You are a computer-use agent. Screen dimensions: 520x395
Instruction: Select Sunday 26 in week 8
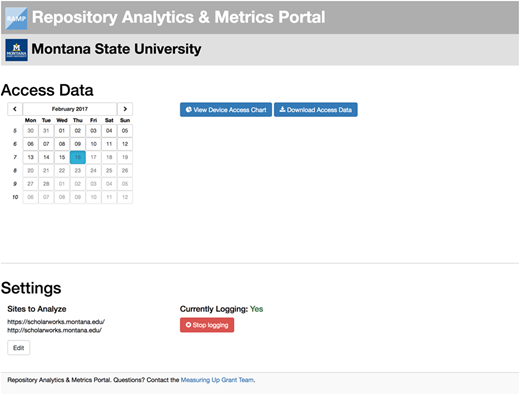coord(125,171)
